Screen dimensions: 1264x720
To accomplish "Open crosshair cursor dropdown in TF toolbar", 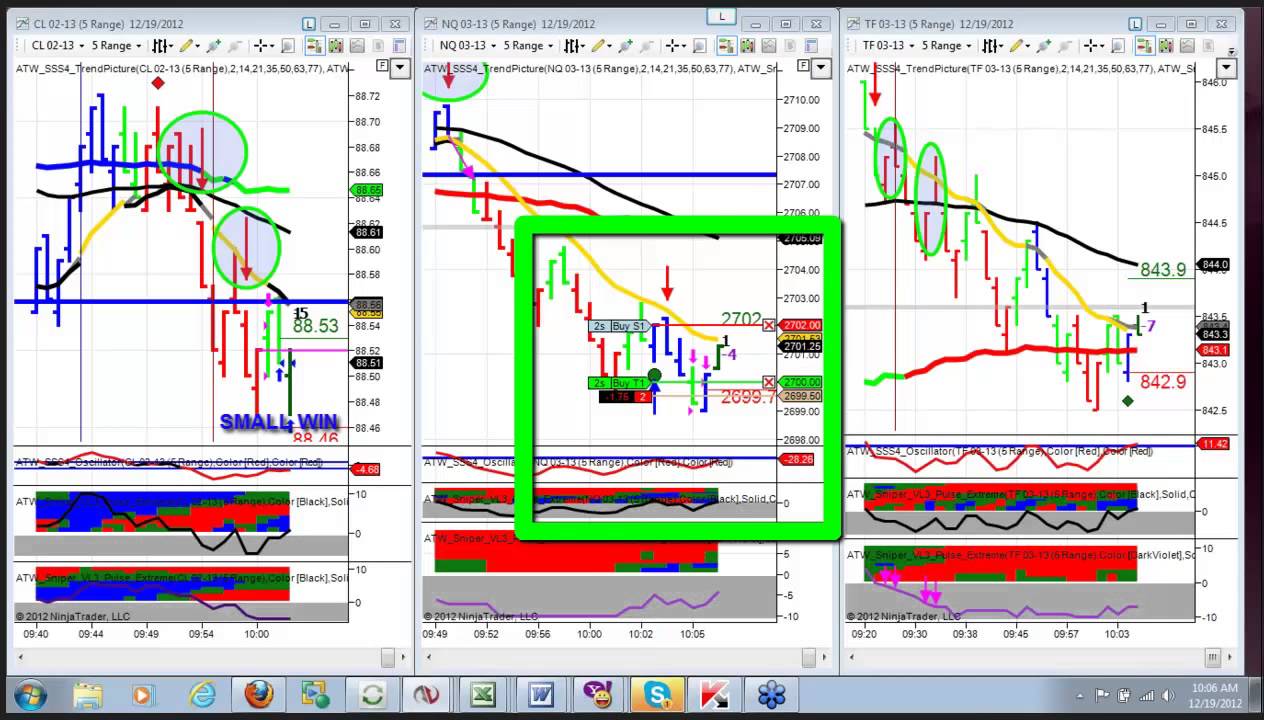I will pos(1093,45).
